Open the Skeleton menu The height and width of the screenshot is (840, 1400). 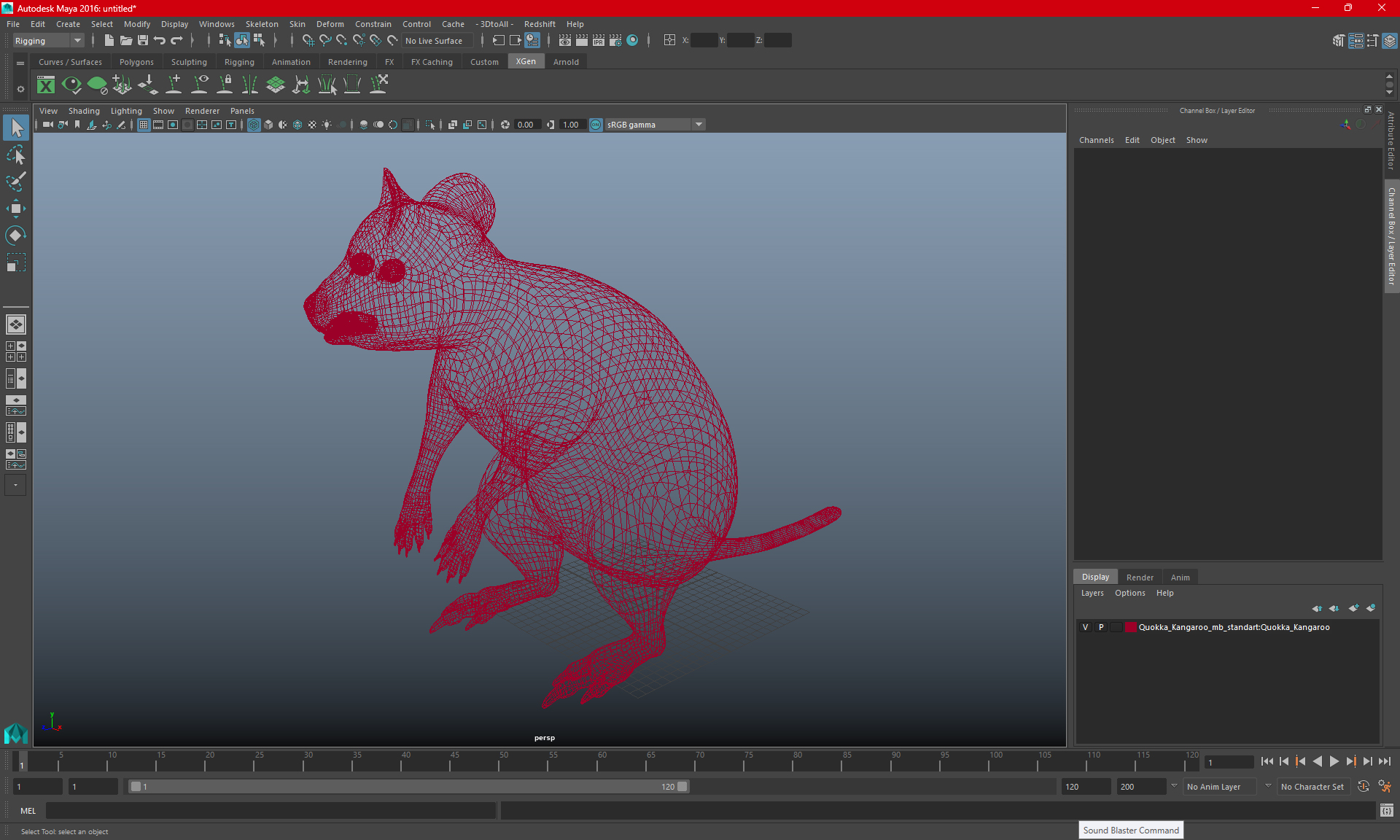[x=262, y=24]
